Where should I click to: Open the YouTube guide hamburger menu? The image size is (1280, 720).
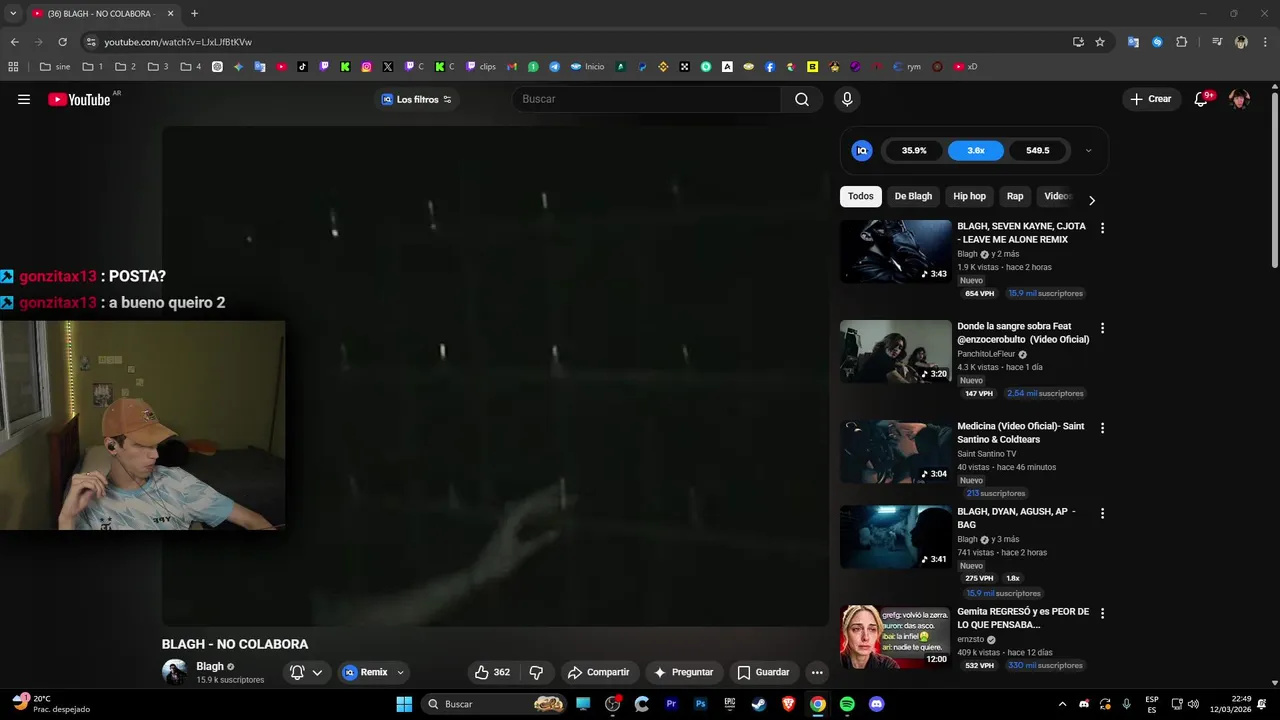24,99
